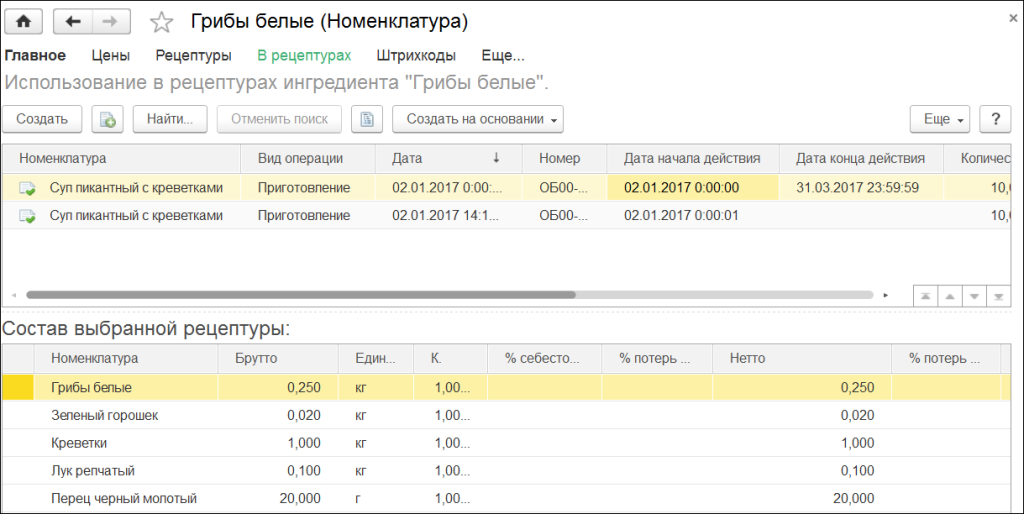Open the Еще dropdown button on right
This screenshot has height=514, width=1024.
940,119
